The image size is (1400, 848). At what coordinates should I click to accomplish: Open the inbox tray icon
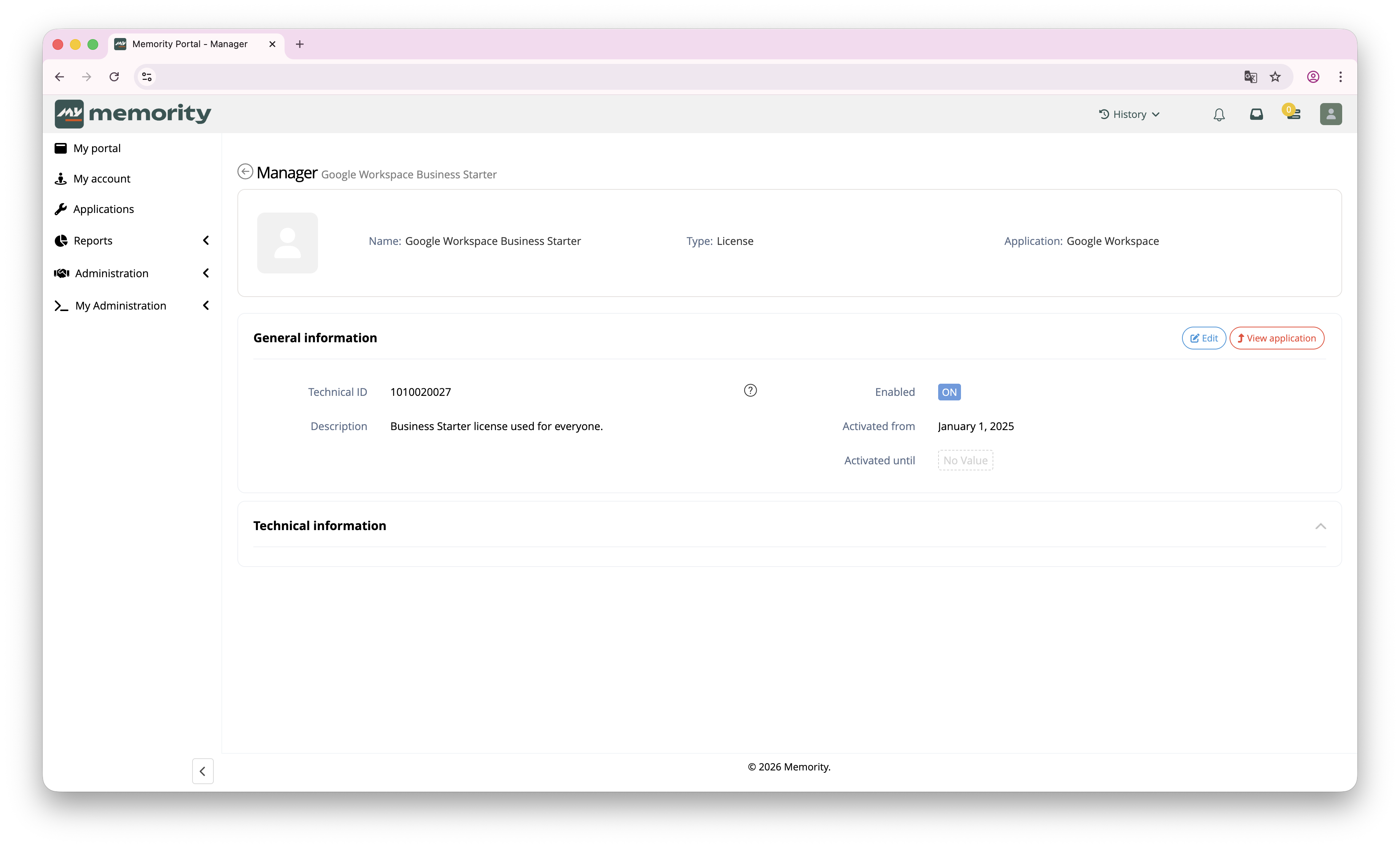click(1256, 114)
